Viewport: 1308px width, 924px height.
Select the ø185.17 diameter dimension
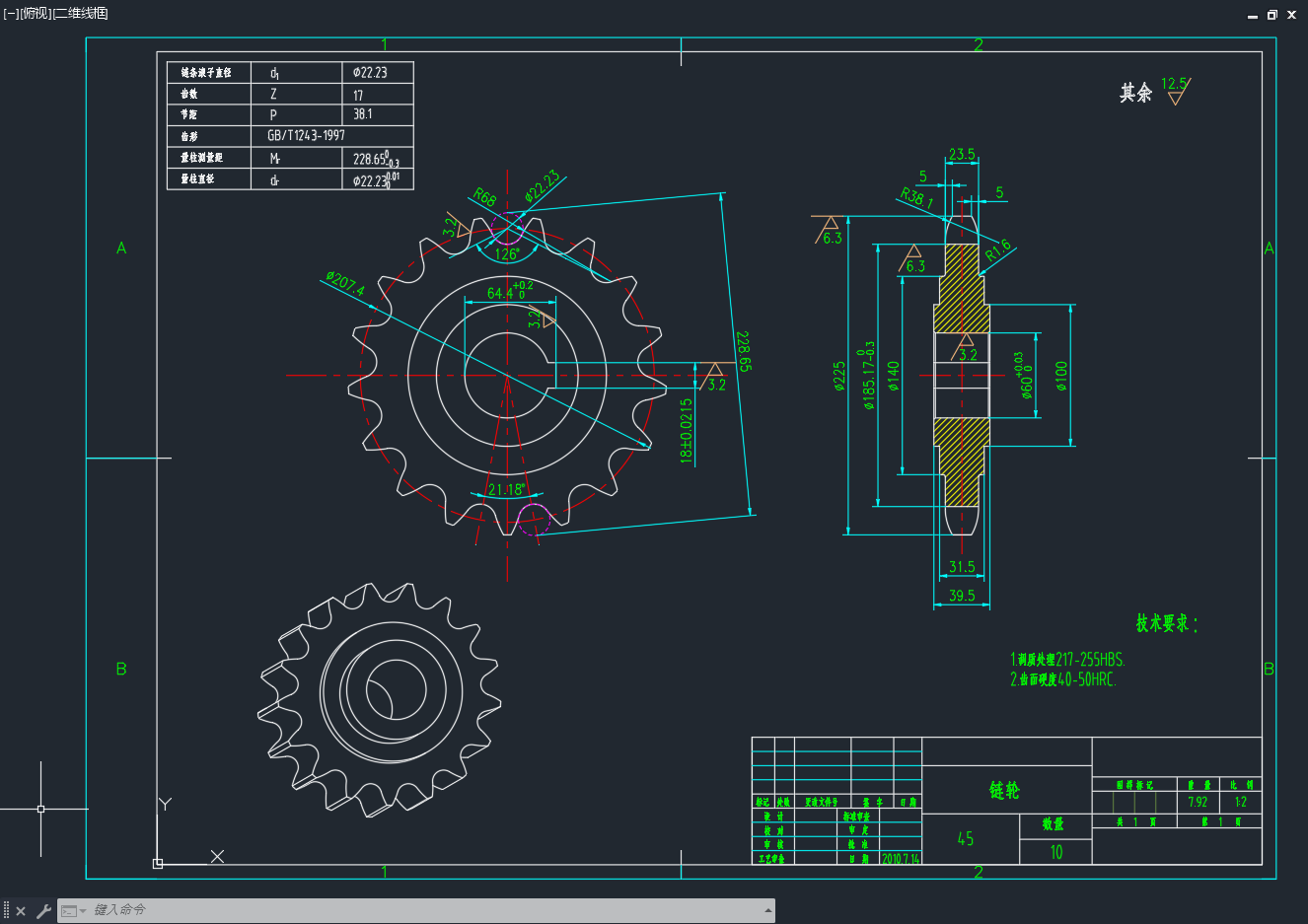click(867, 376)
